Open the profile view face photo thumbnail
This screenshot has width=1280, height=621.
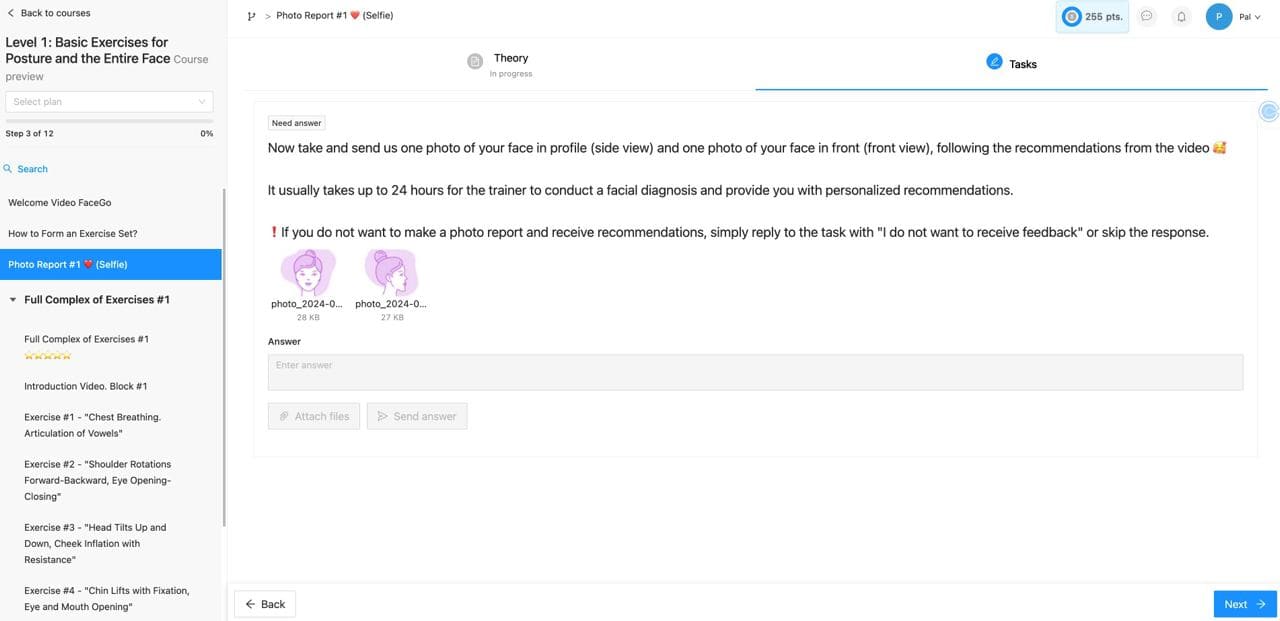(391, 272)
